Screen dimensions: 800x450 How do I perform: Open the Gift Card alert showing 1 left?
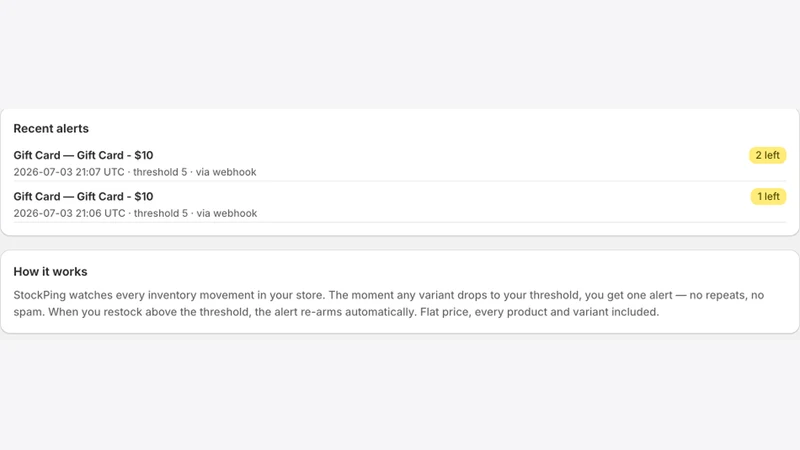(399, 205)
